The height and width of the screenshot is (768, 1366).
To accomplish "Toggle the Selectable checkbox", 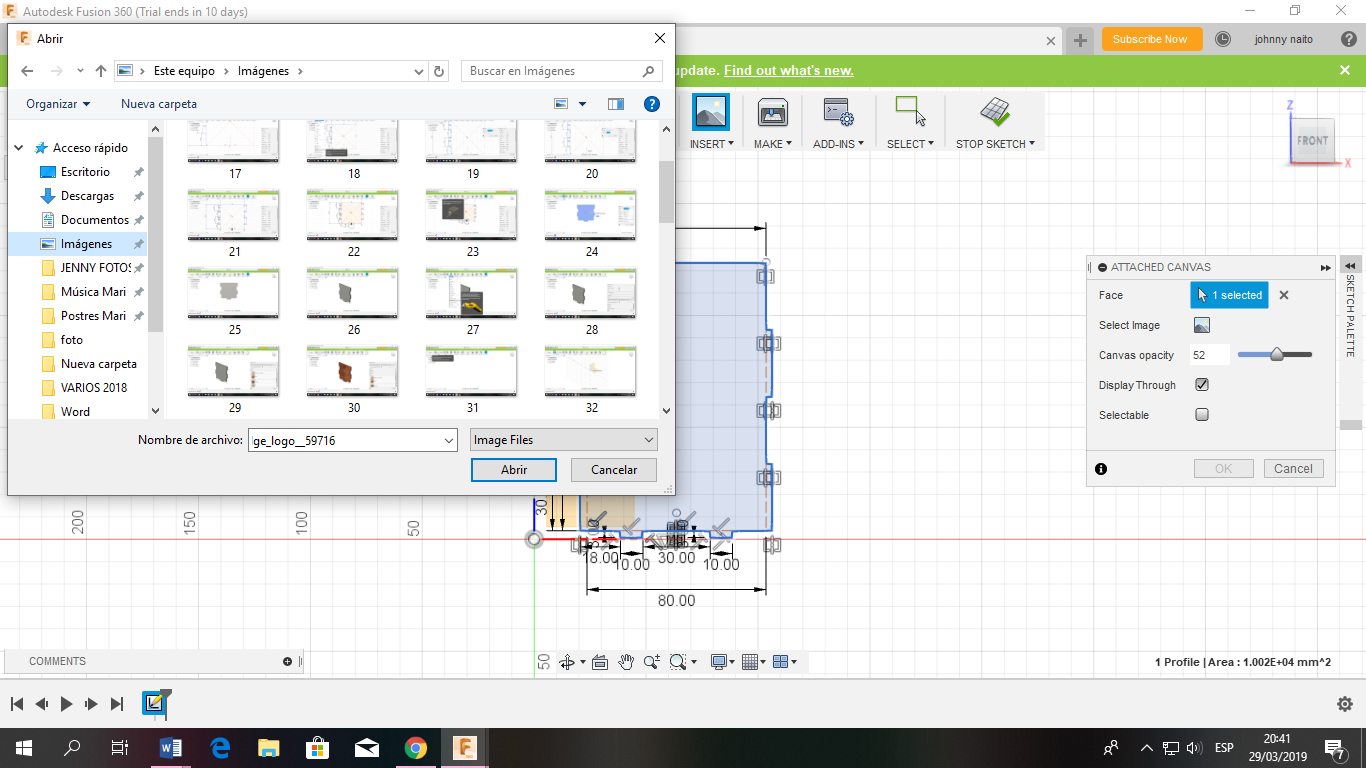I will 1202,415.
